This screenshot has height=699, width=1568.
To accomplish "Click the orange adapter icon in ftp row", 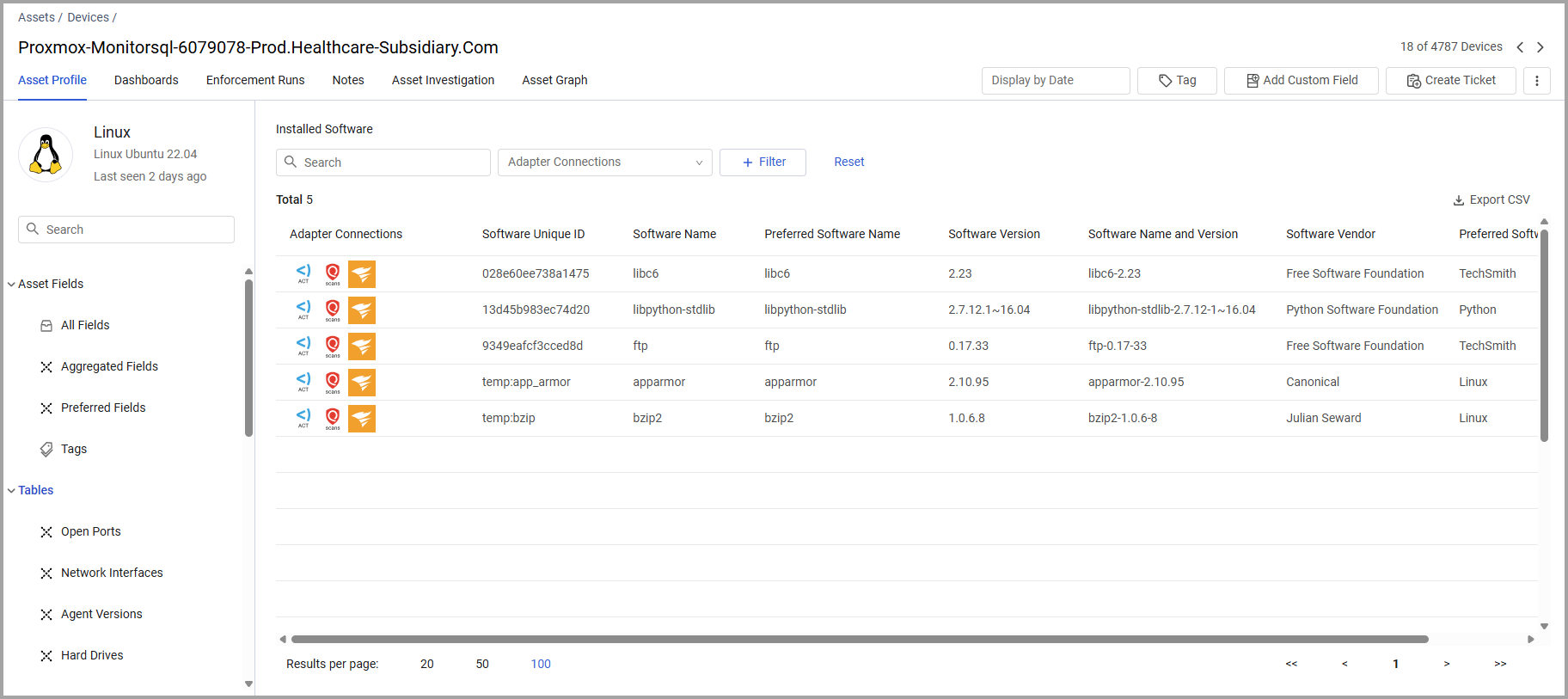I will pyautogui.click(x=362, y=346).
